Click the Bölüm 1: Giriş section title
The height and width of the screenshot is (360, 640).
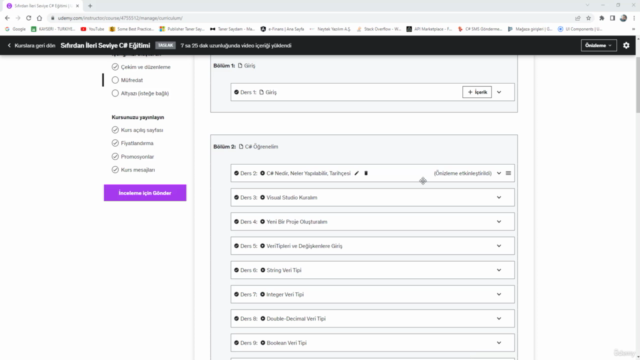[234, 65]
